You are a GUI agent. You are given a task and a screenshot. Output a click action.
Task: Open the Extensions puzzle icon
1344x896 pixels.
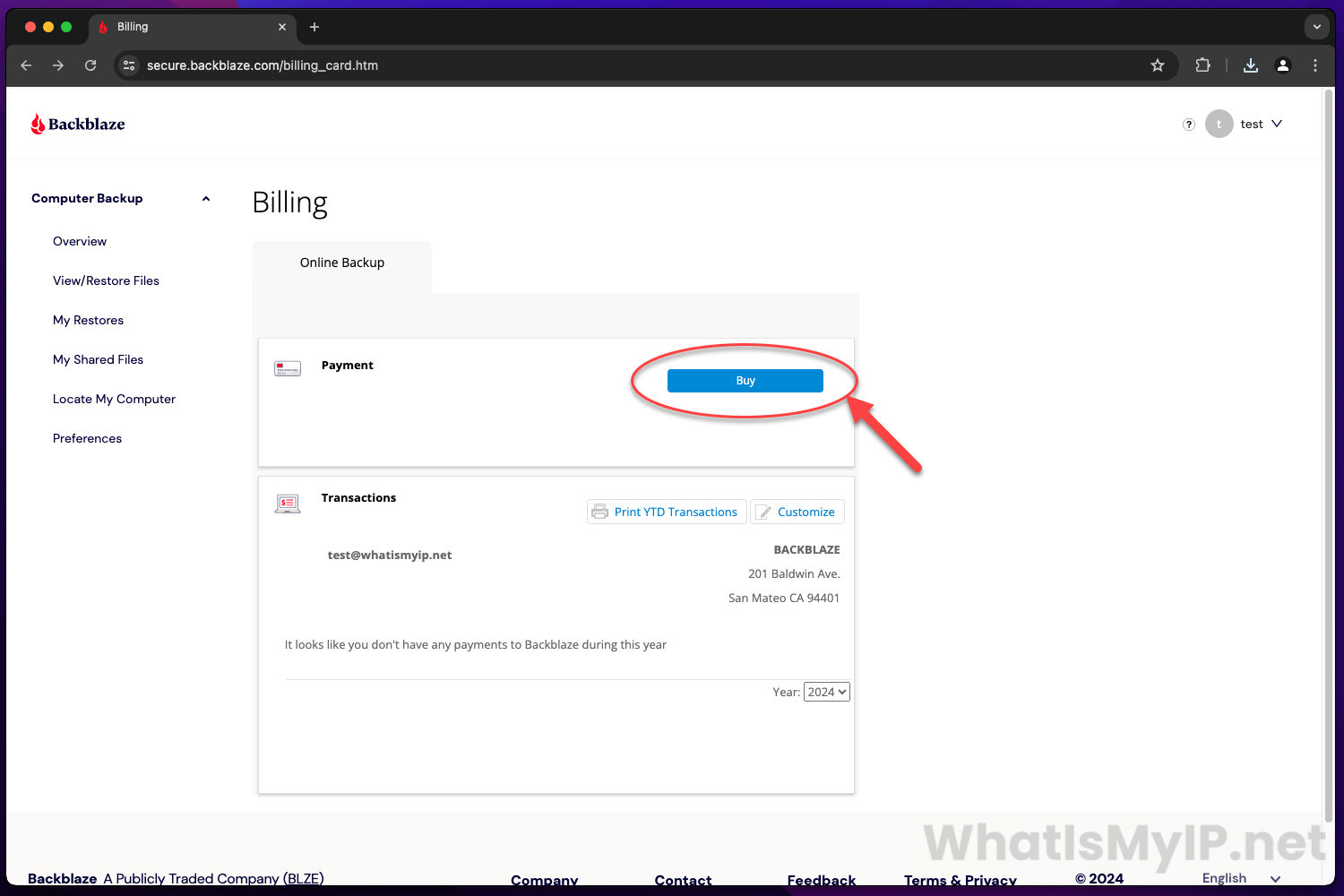[1202, 65]
